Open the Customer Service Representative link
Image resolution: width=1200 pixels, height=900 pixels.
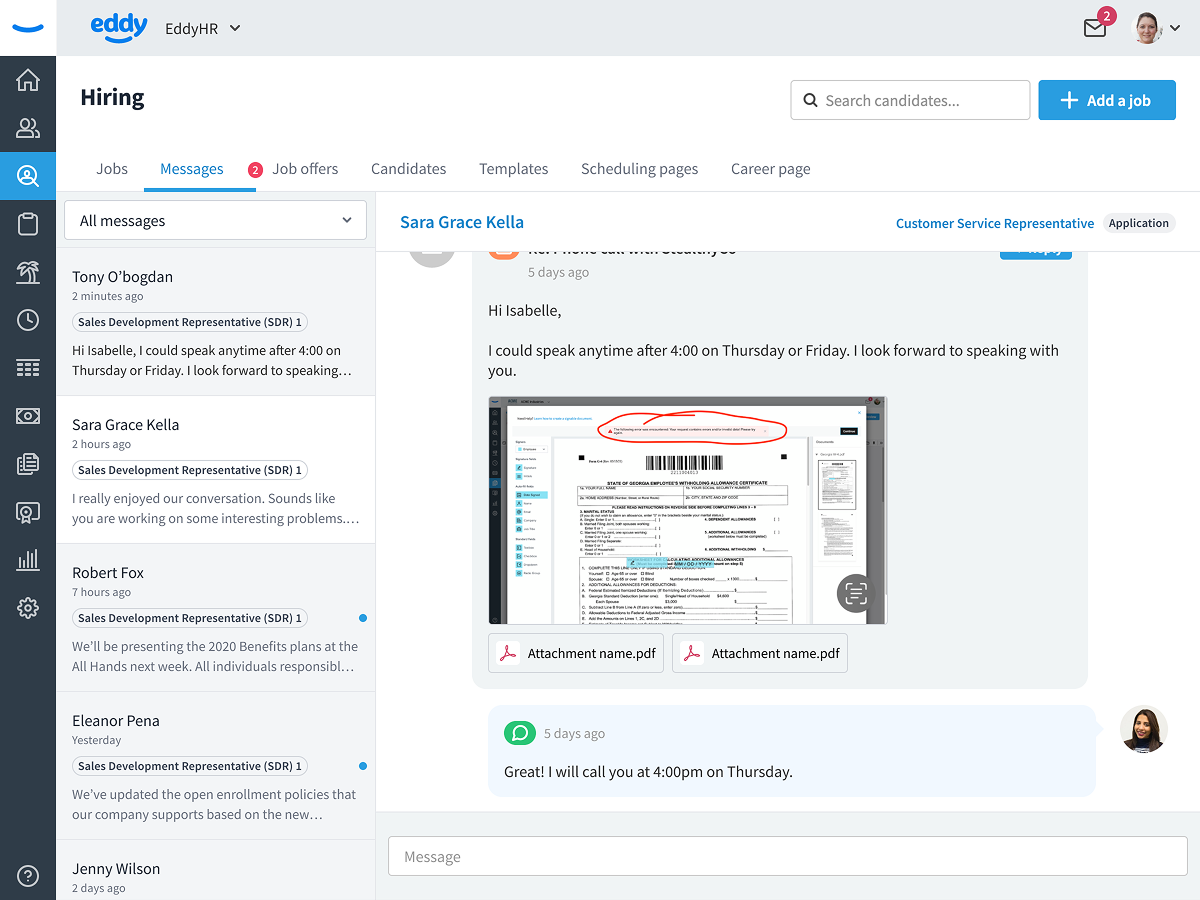point(995,223)
